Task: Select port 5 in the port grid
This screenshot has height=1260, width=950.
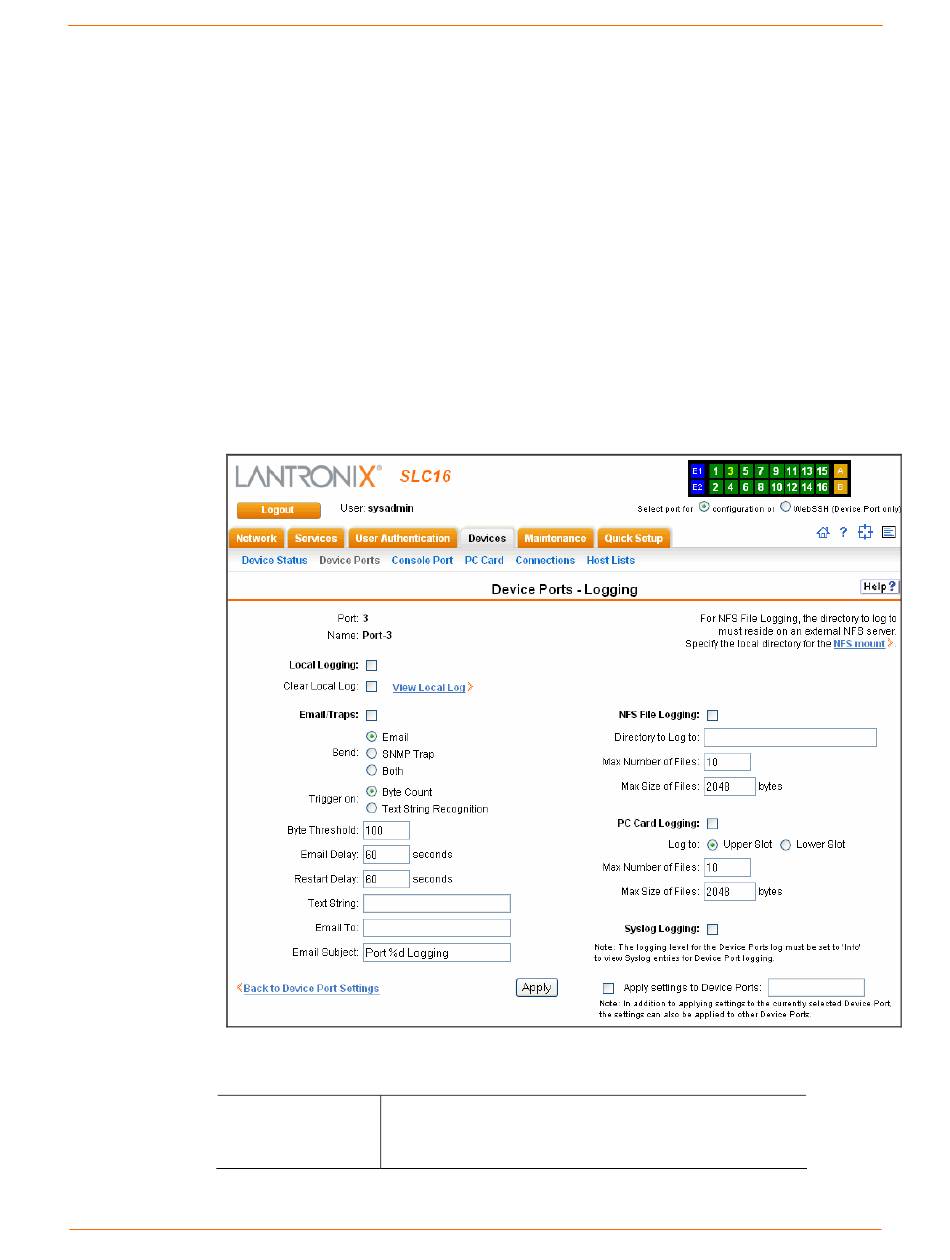Action: pos(746,471)
